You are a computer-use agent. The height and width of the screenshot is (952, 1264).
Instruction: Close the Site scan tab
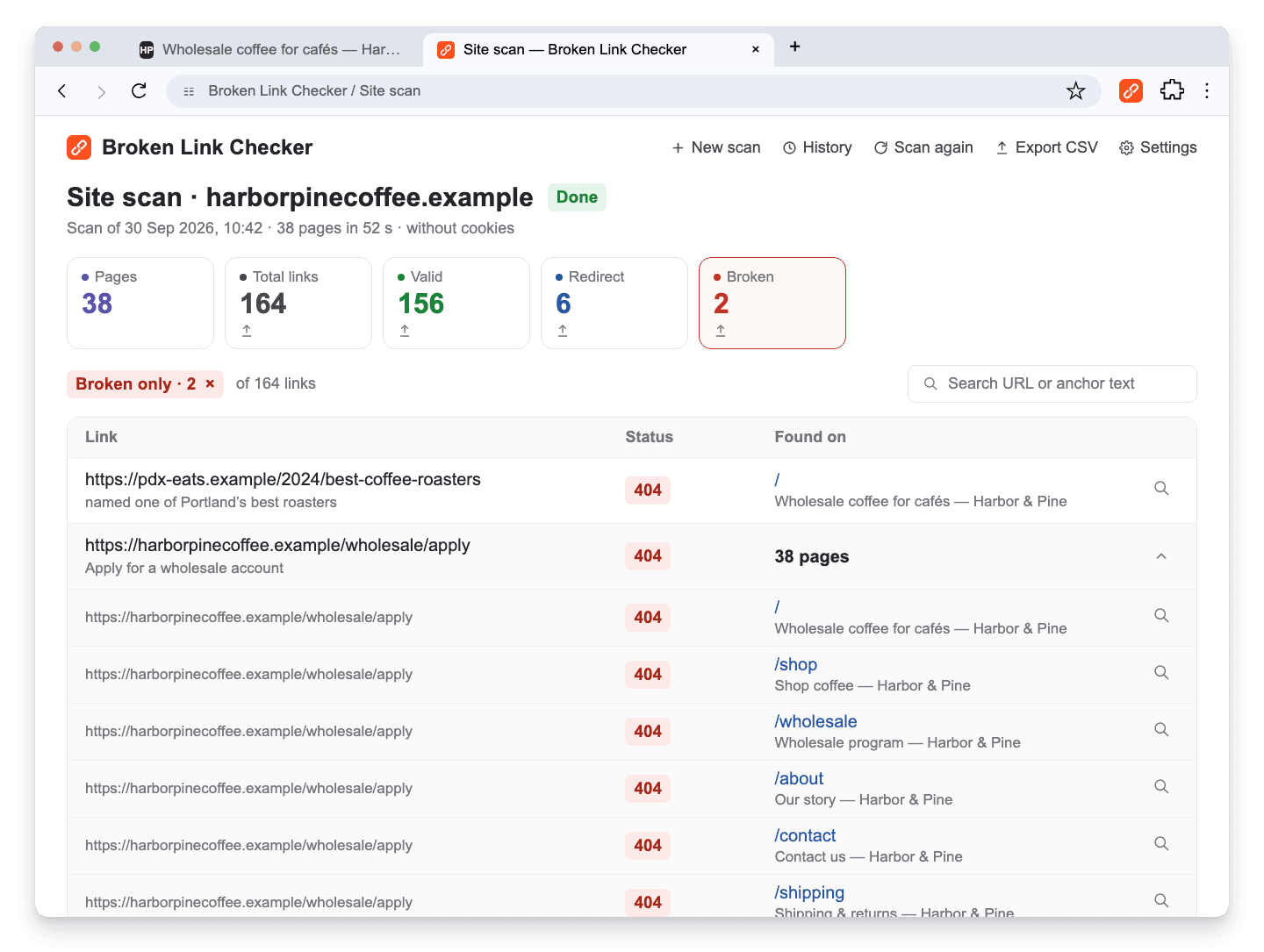756,50
